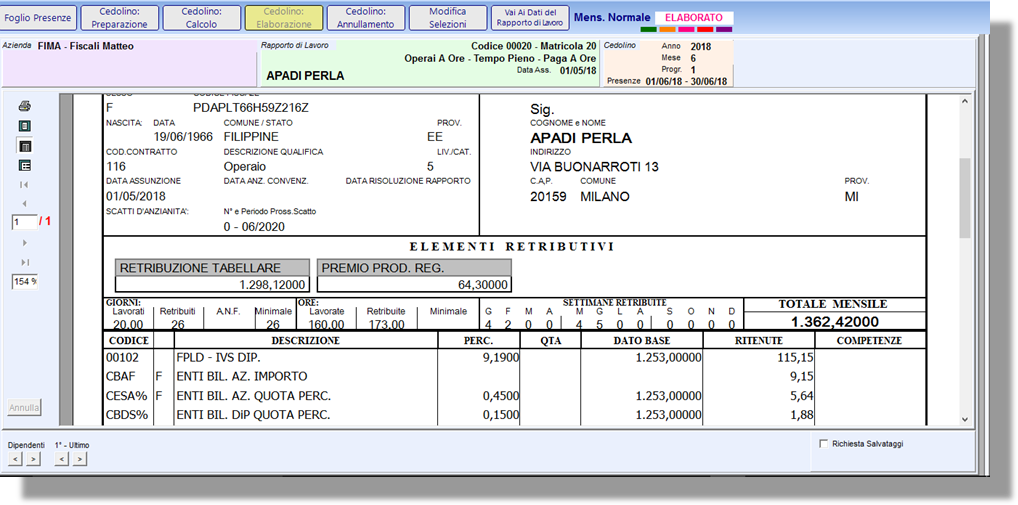Click the list-layout view icon above page arrows
Viewport: 1018px width, 505px height.
pyautogui.click(x=25, y=166)
